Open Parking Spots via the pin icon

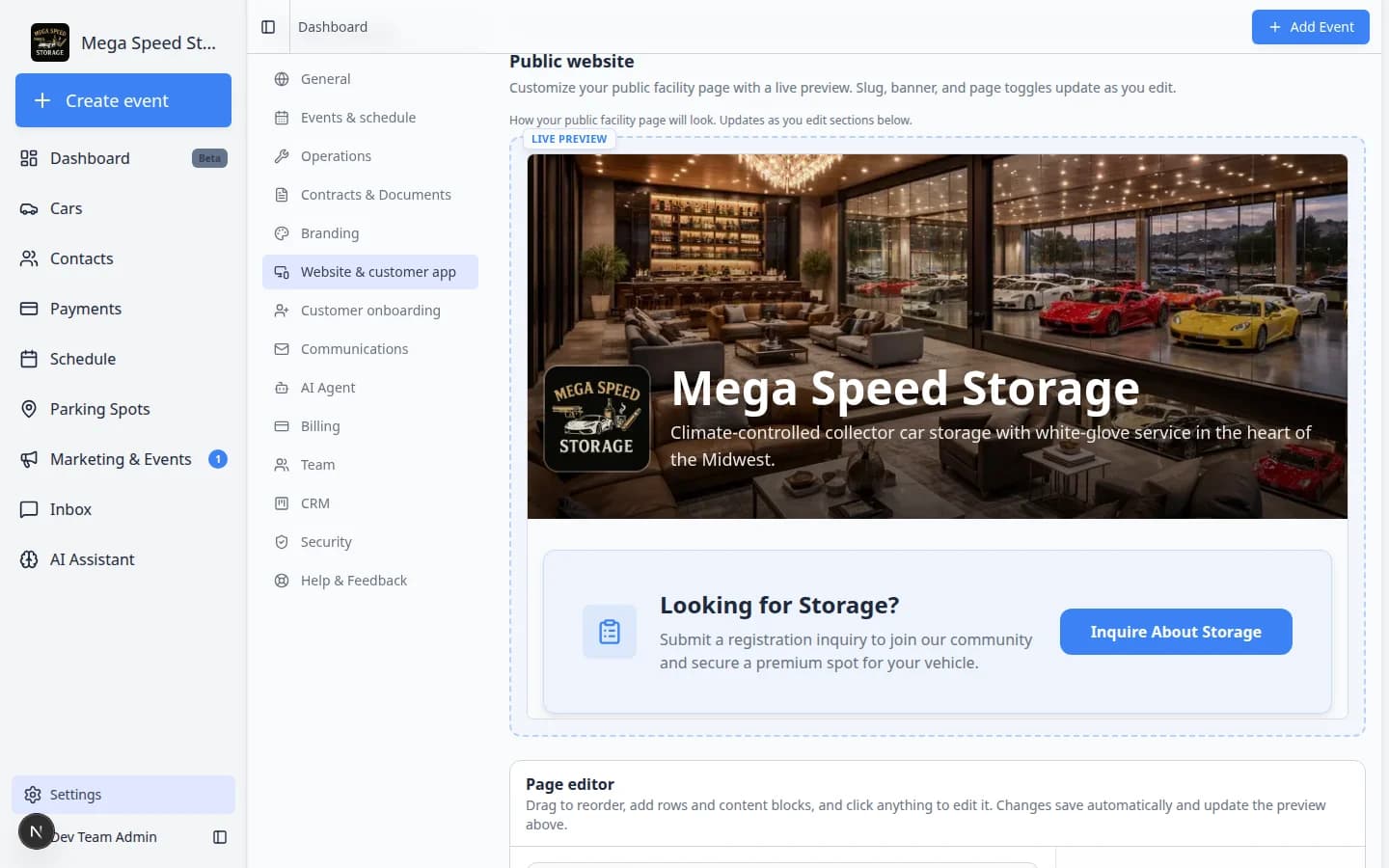point(29,409)
